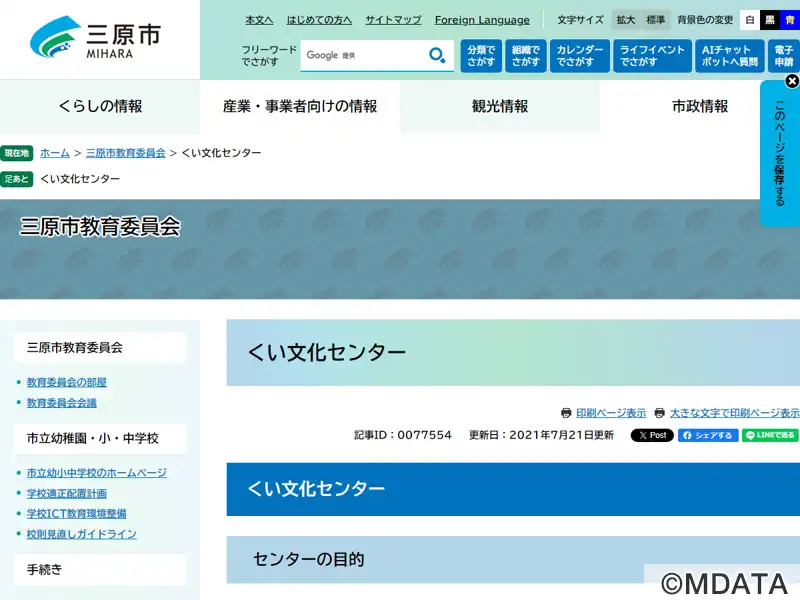
Task: Open the 学校ICT教育環境整備 link
Action: [77, 513]
